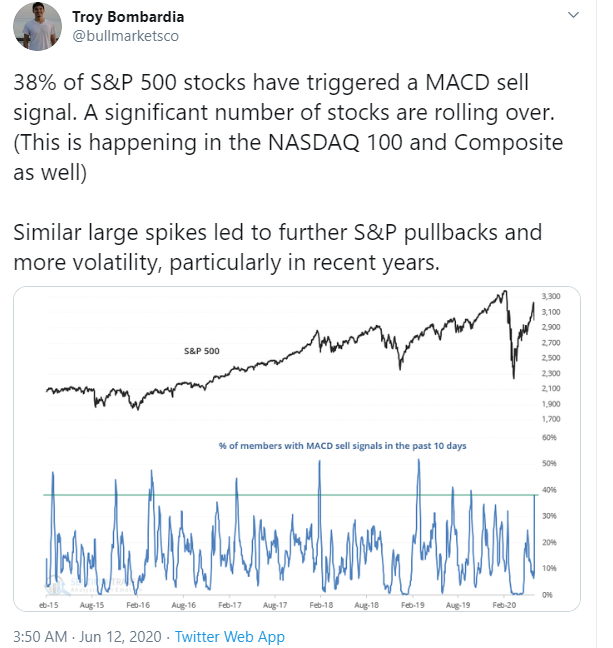Click the 3,300 price axis label
The width and height of the screenshot is (613, 648).
[551, 296]
